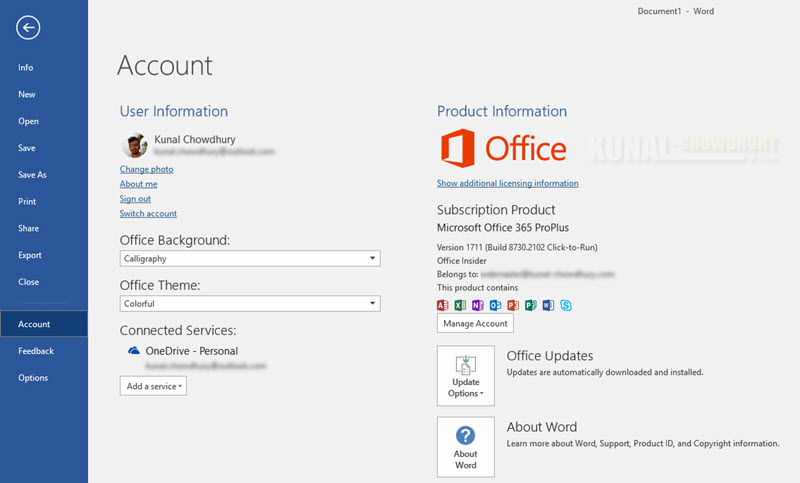Click the Excel app icon
The width and height of the screenshot is (800, 483).
[x=460, y=305]
